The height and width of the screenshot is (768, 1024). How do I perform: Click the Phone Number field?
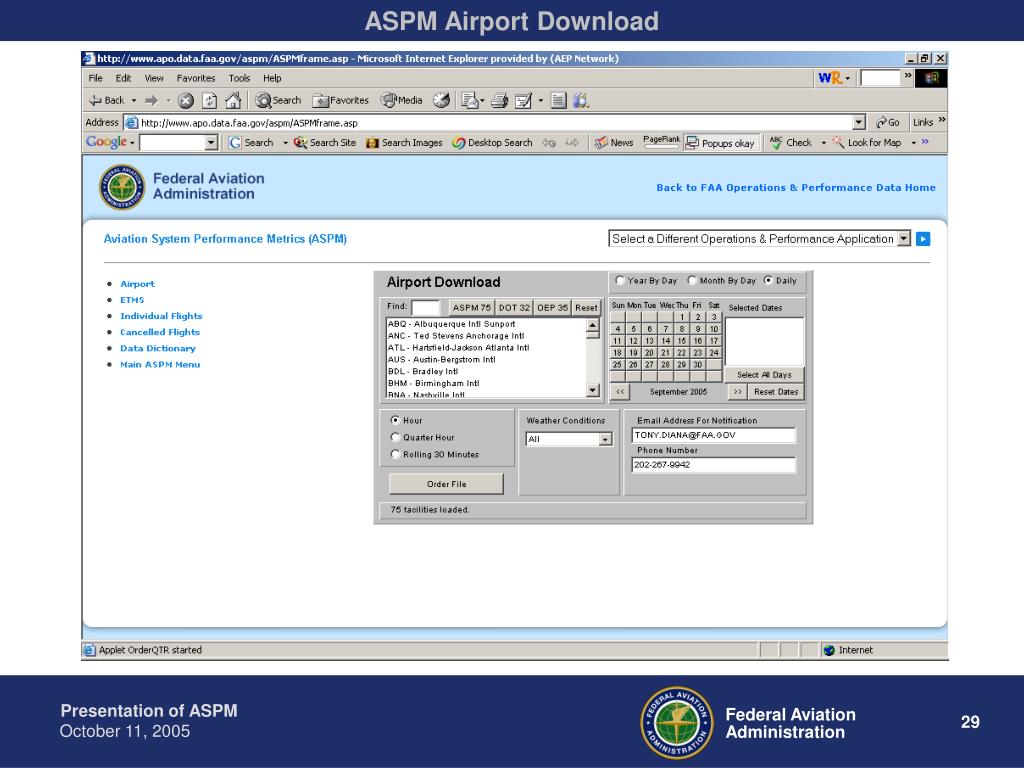[x=713, y=465]
